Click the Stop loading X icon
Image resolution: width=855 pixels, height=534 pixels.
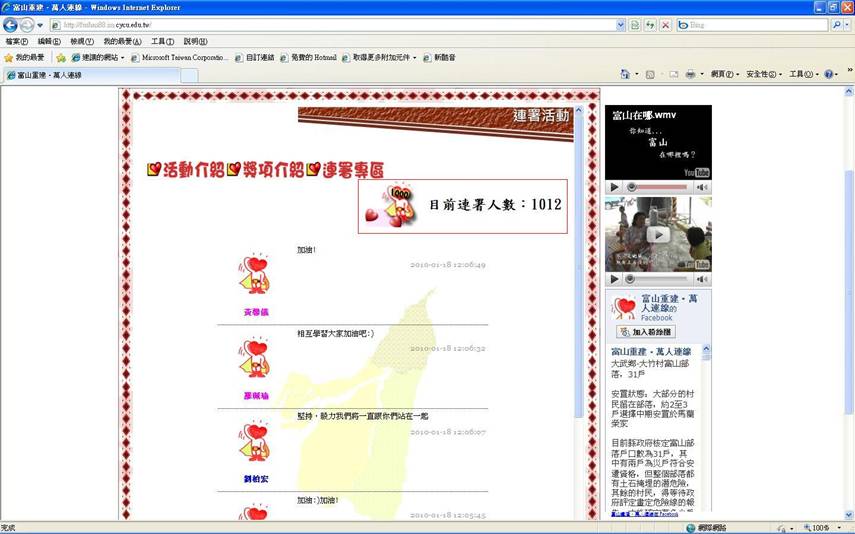point(665,25)
